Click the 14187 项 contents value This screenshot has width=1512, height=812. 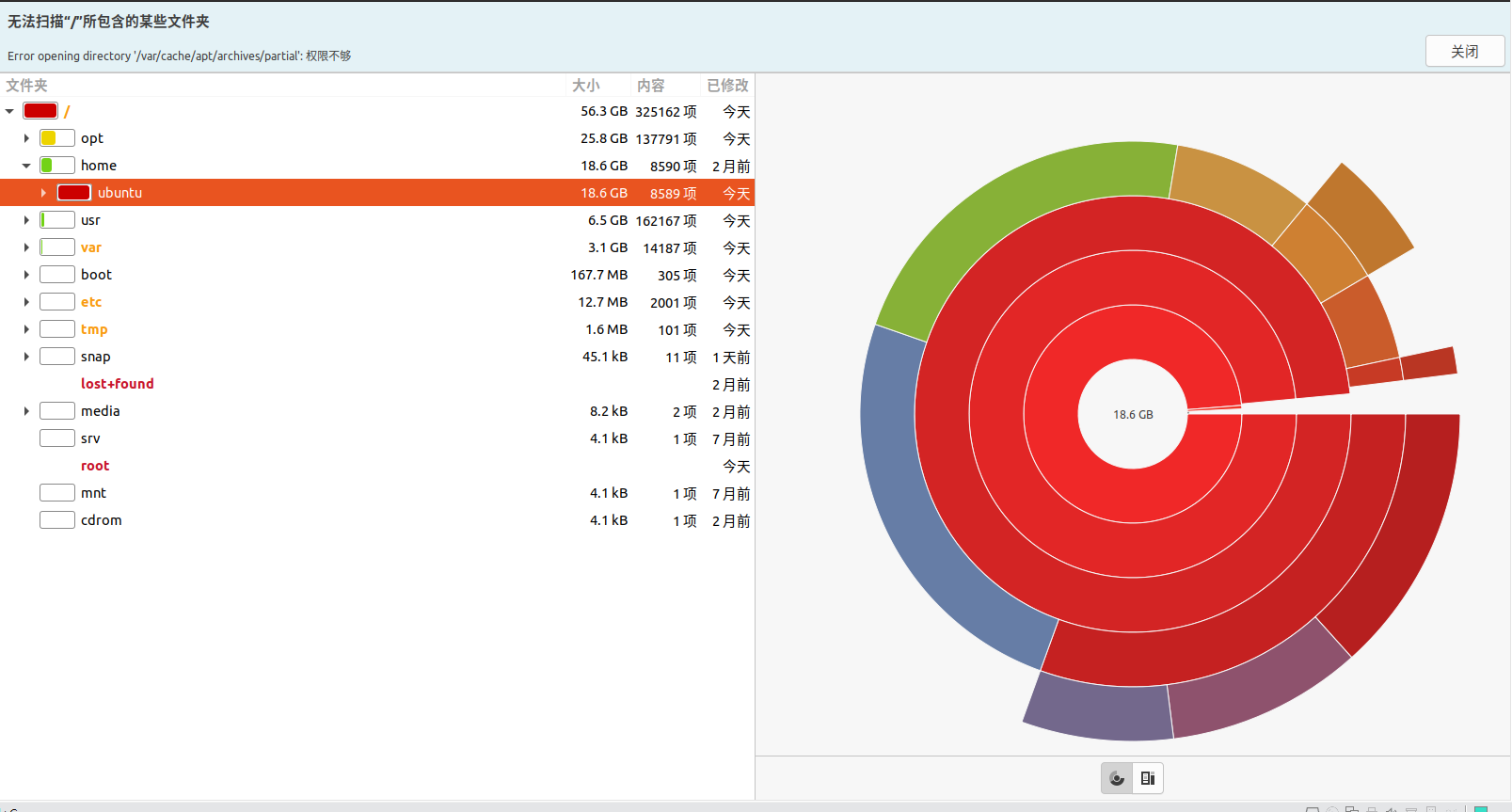point(670,247)
